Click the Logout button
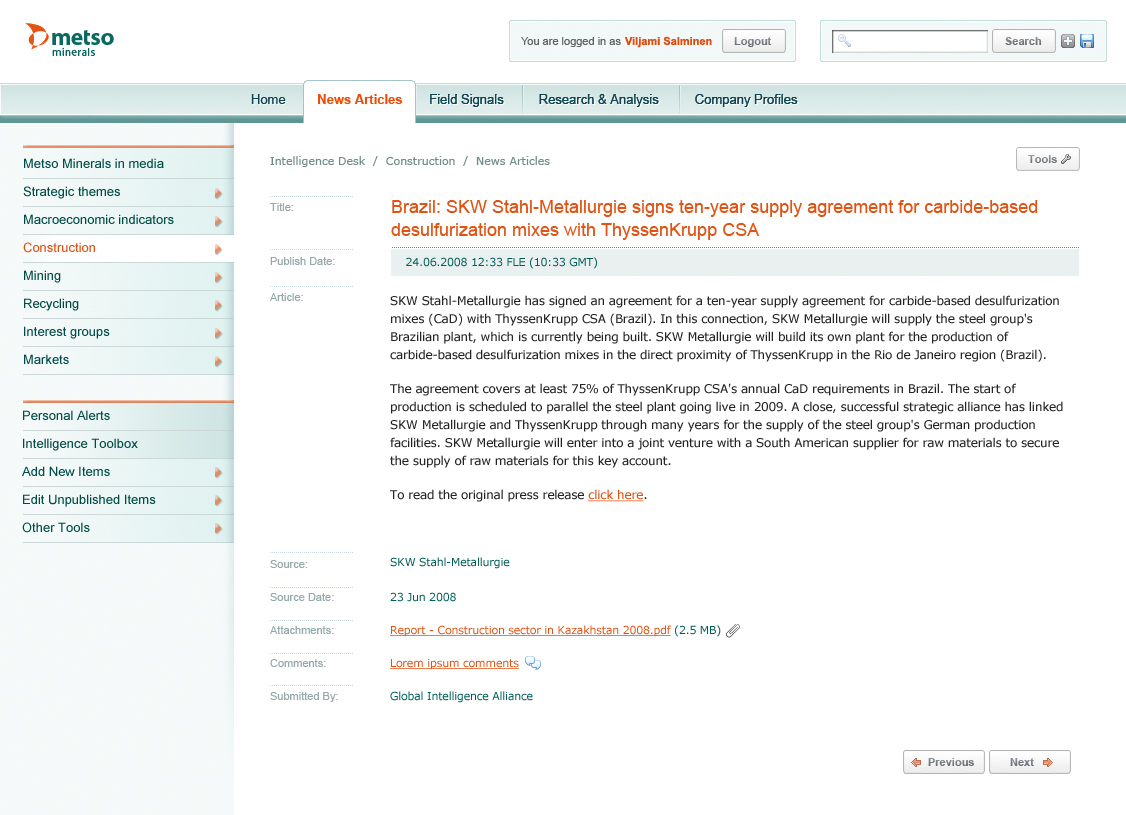The width and height of the screenshot is (1126, 815). [x=753, y=41]
